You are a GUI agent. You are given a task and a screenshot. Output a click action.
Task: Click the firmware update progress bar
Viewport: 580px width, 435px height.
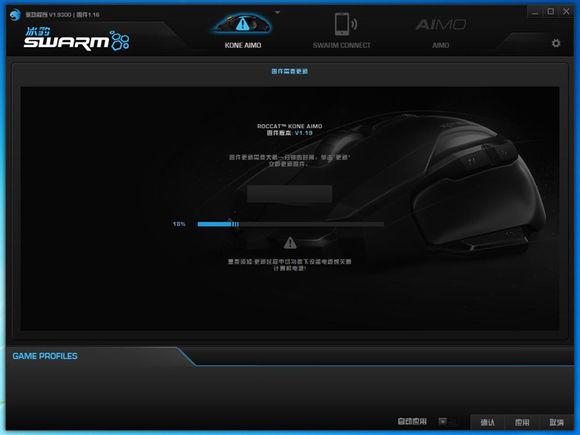[x=290, y=224]
